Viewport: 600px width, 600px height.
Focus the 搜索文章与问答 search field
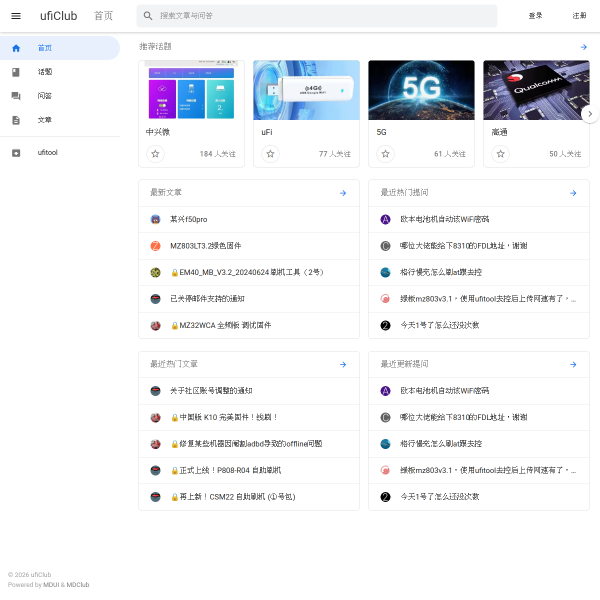(320, 16)
